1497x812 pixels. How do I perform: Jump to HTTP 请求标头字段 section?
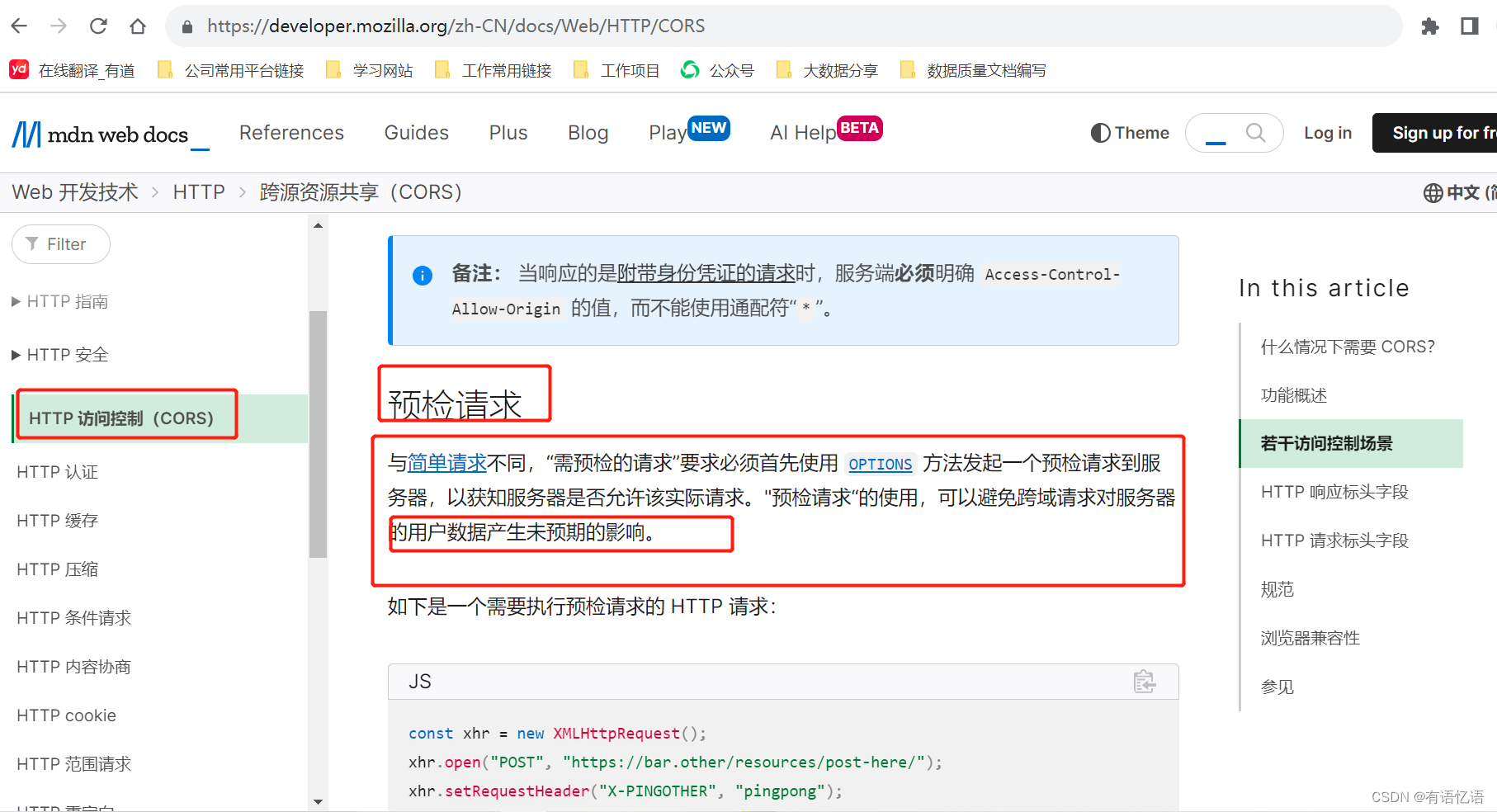click(1334, 541)
